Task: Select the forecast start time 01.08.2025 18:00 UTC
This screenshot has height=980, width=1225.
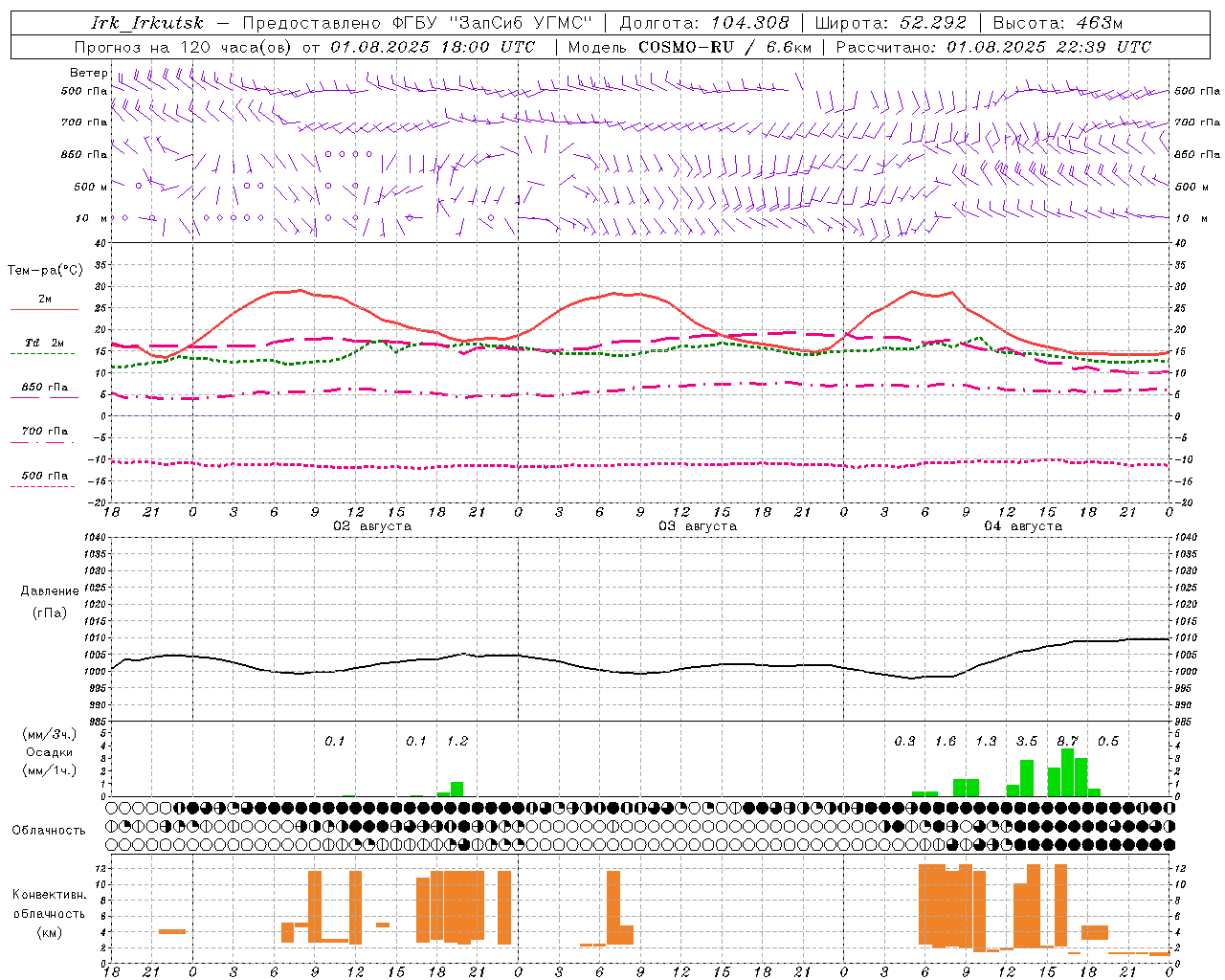Action: coord(433,47)
